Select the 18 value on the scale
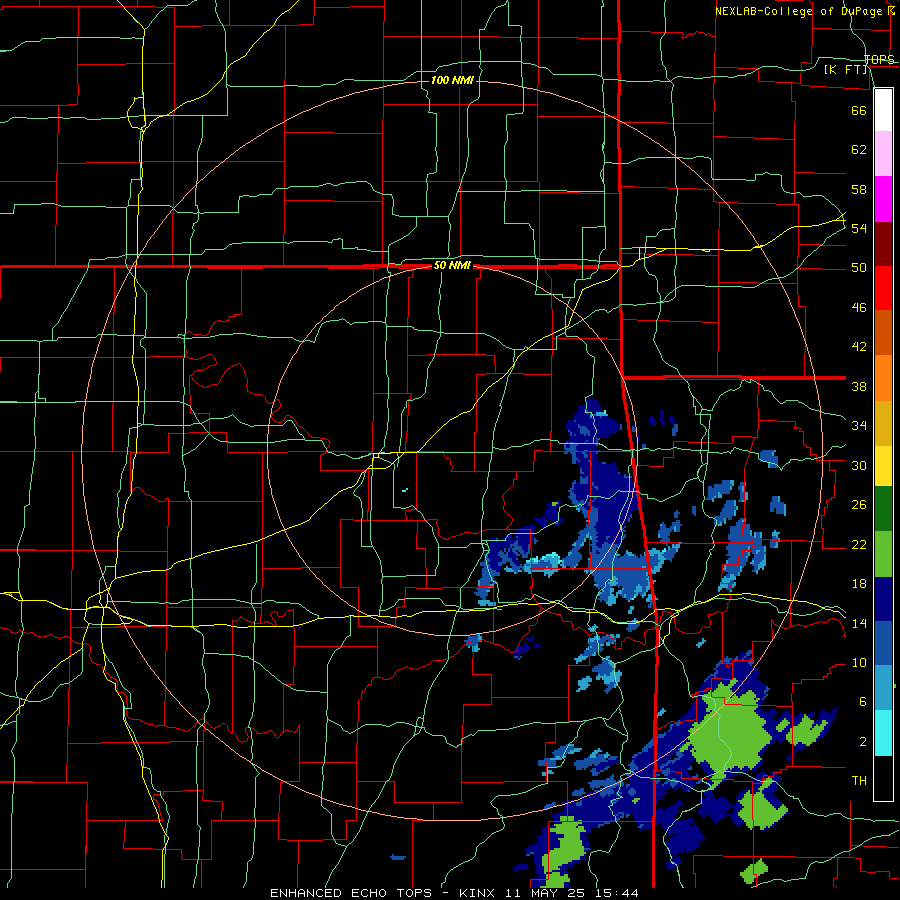900x900 pixels. [859, 584]
